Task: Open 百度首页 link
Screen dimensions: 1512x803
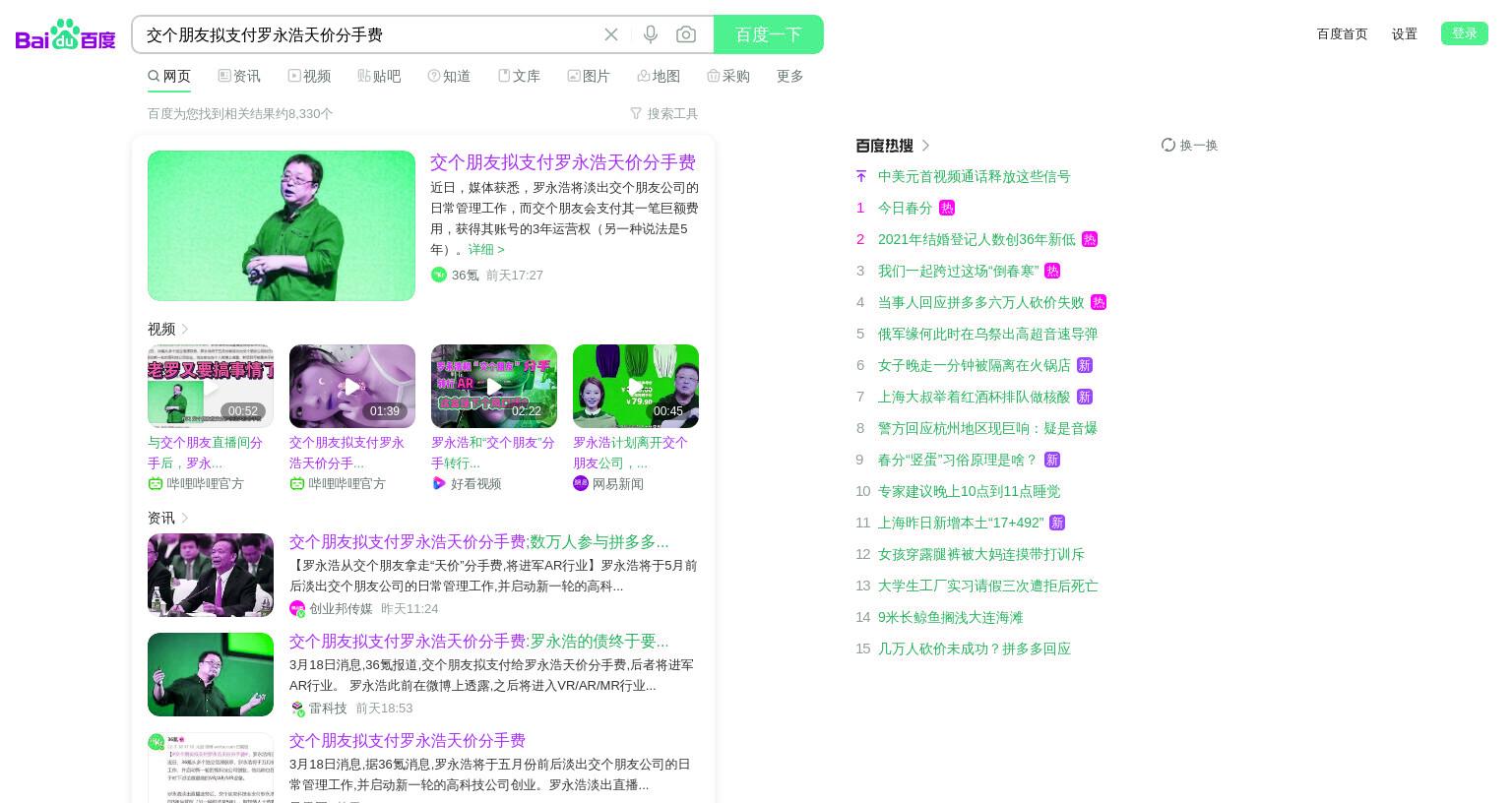Action: [1343, 33]
